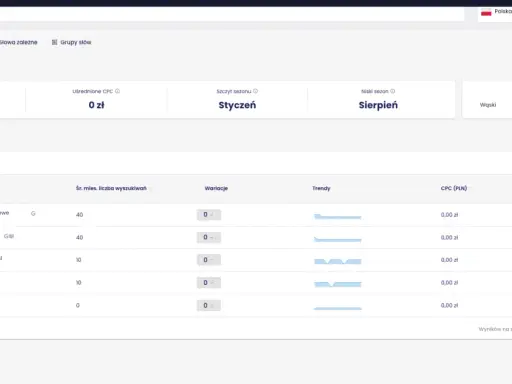Click the 0 zł average CPC value
Image resolution: width=512 pixels, height=384 pixels.
point(96,105)
